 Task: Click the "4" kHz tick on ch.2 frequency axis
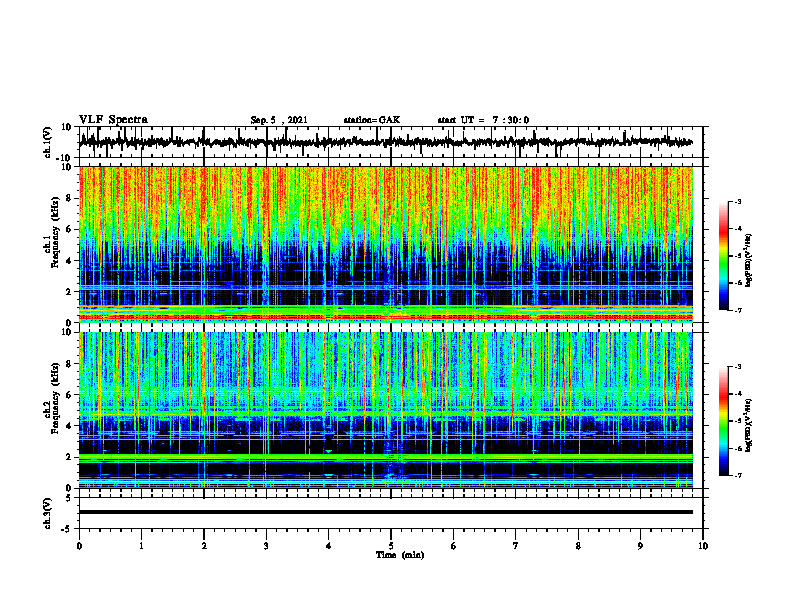point(70,426)
